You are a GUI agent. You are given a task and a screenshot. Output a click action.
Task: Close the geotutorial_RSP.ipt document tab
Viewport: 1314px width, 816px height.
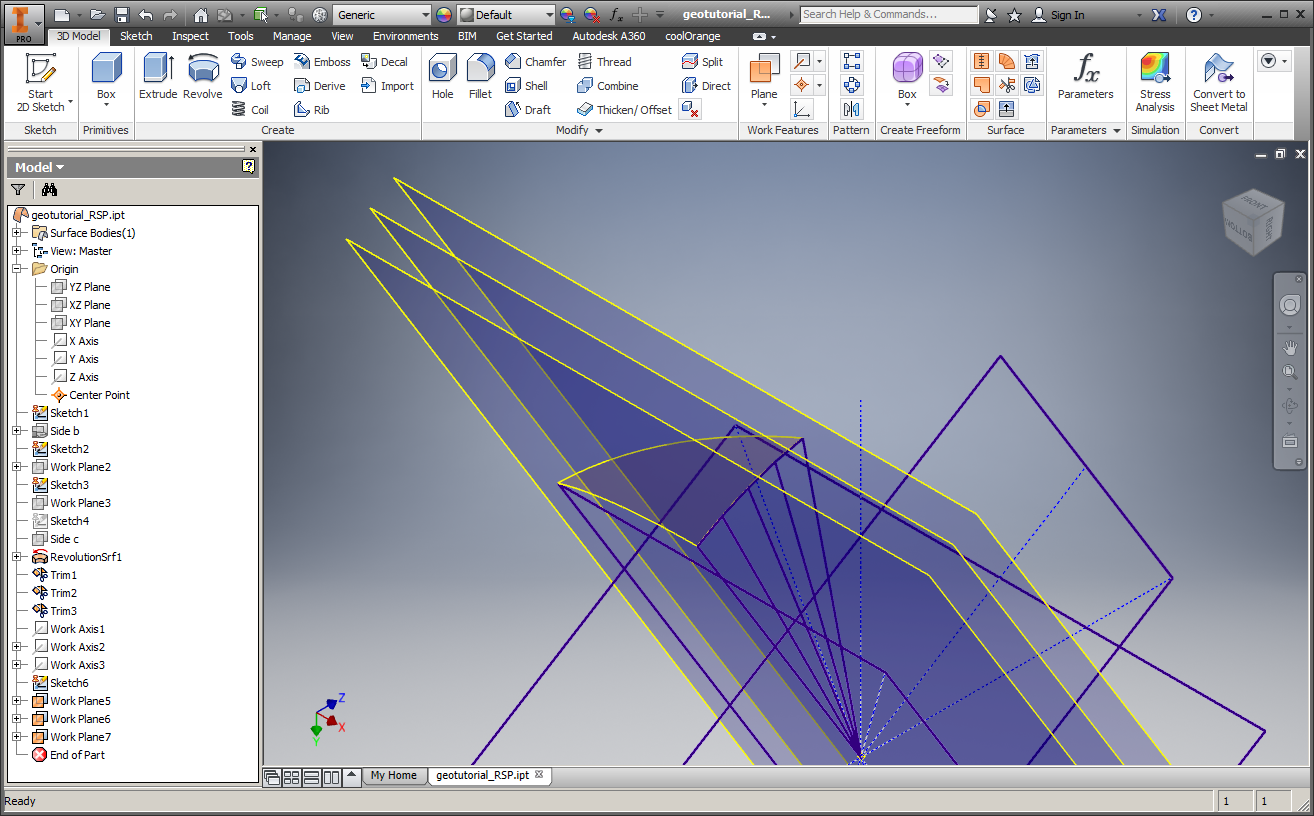click(x=539, y=775)
